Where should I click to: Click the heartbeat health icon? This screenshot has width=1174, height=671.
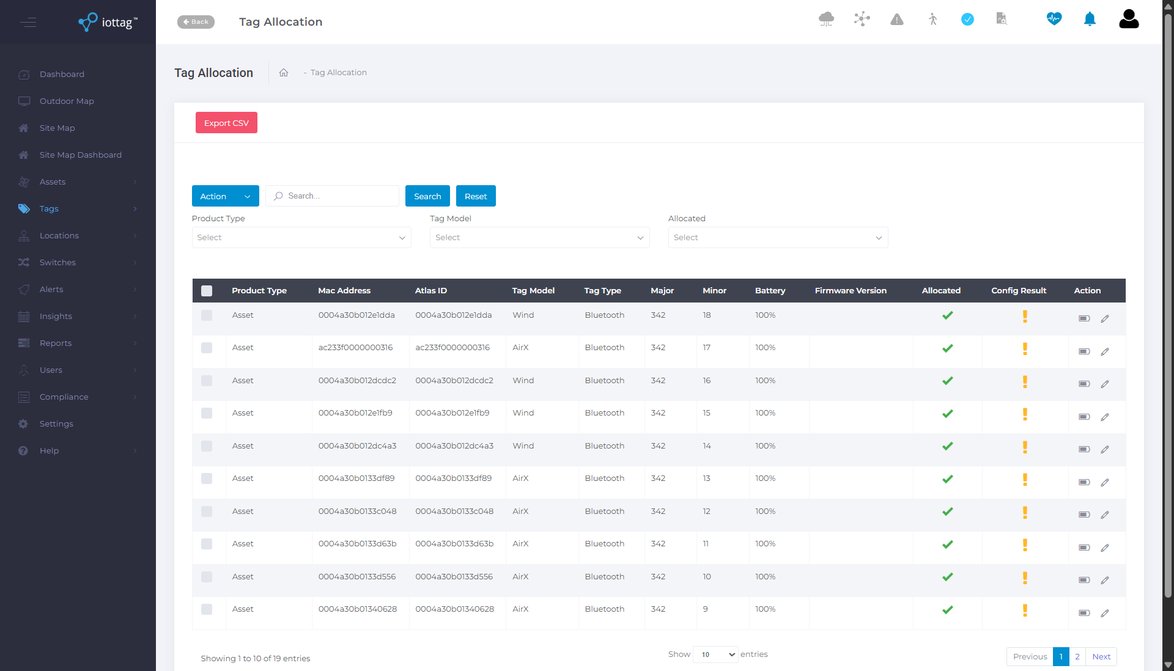(x=1054, y=19)
